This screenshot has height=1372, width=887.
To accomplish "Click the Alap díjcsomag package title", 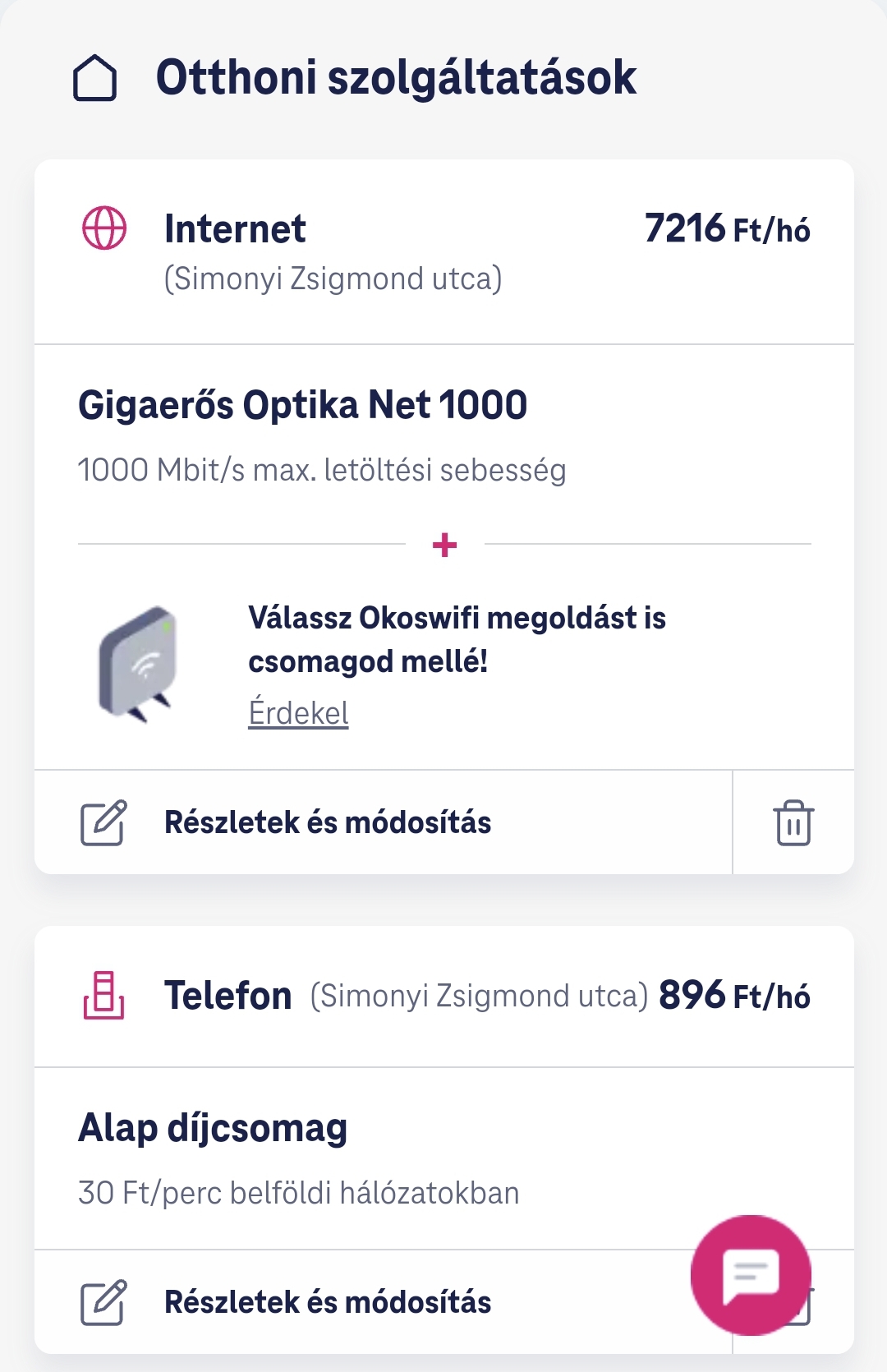I will [x=213, y=1128].
